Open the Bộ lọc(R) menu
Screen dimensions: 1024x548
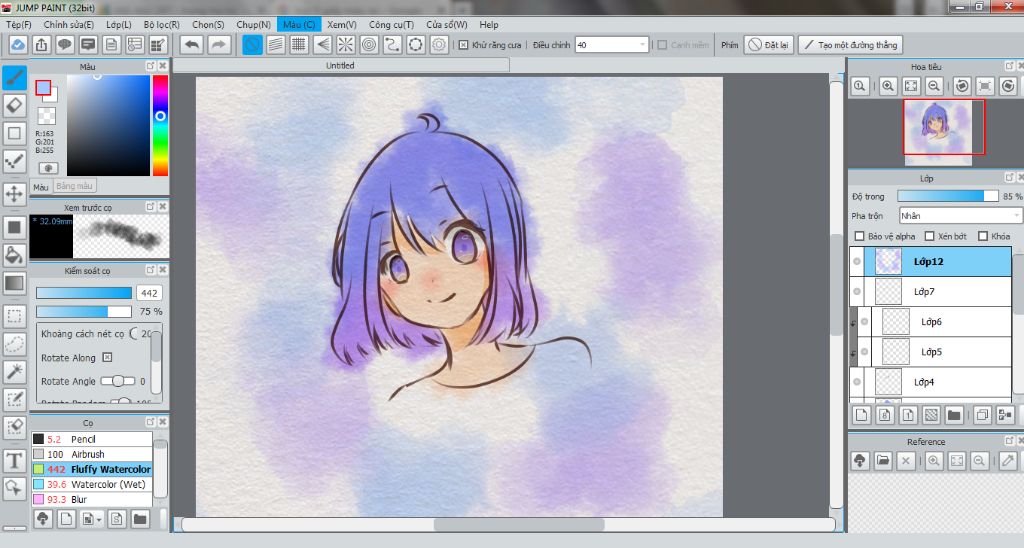coord(161,24)
